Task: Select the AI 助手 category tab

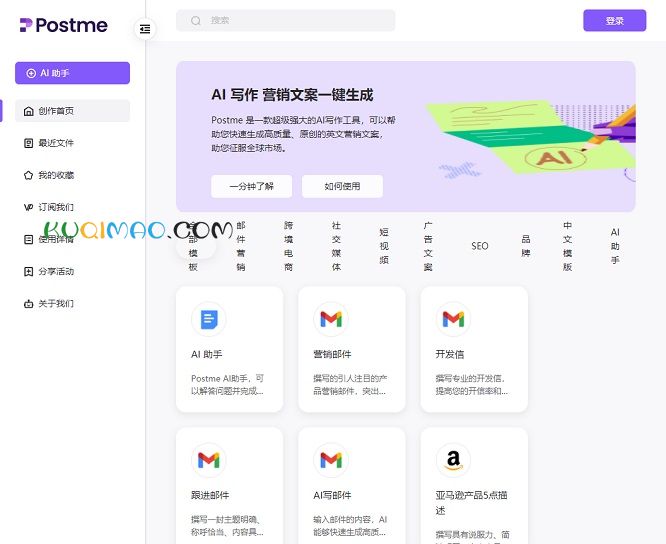Action: (x=615, y=246)
